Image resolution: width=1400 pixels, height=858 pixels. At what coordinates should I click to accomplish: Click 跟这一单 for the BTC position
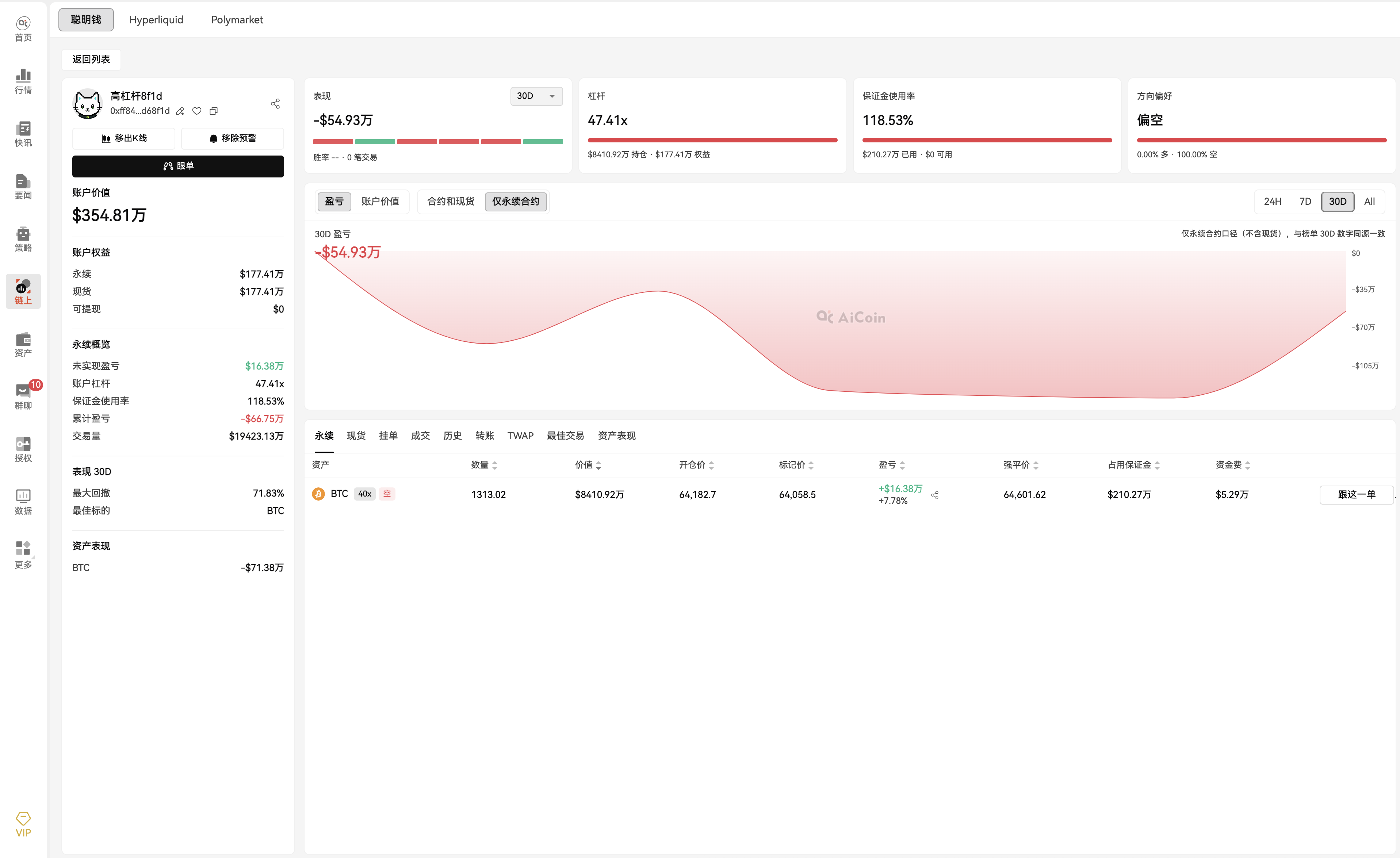point(1356,494)
